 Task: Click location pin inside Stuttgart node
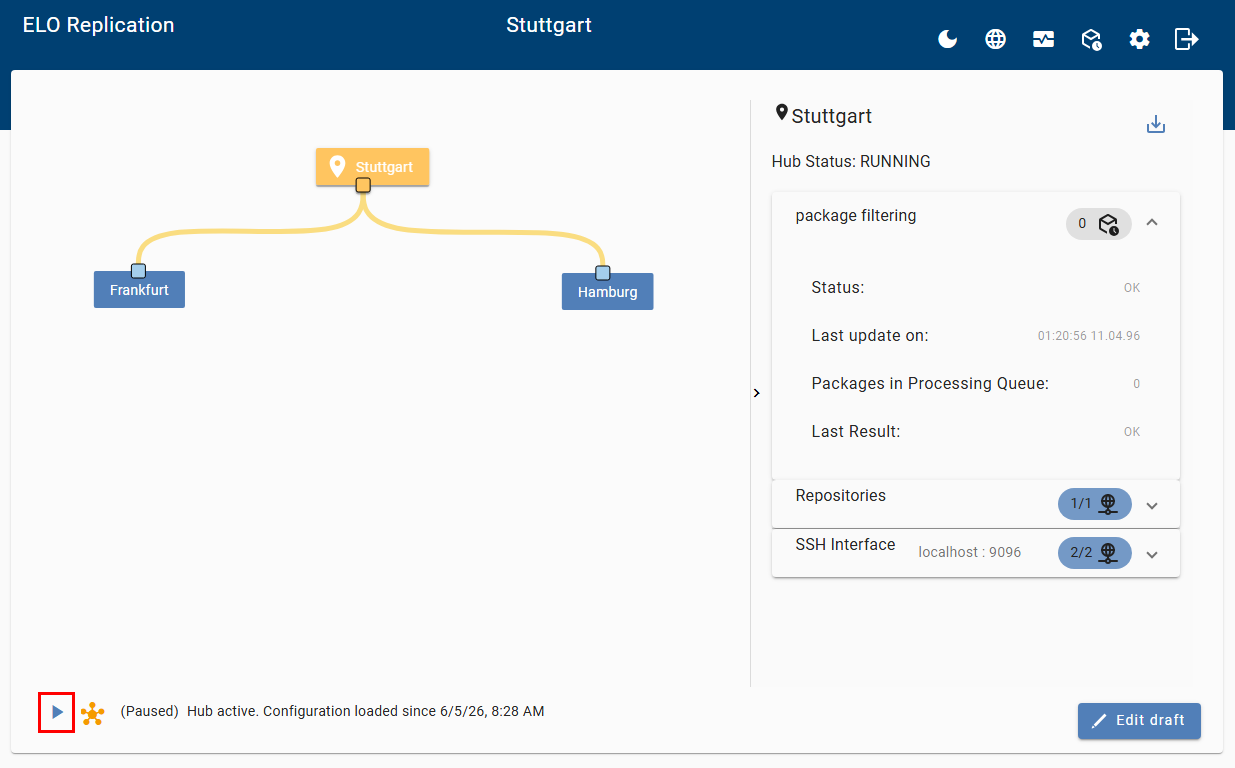(337, 166)
